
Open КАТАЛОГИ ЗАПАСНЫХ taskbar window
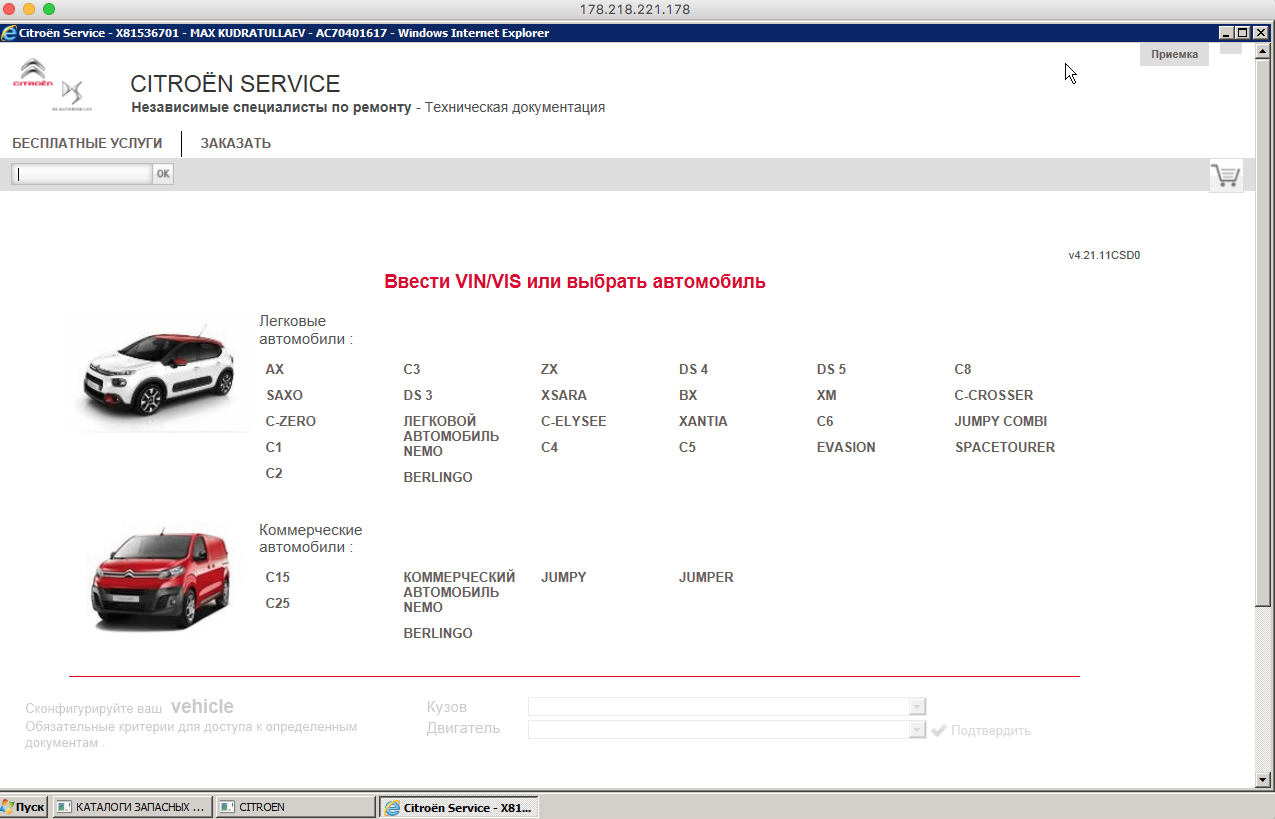point(132,807)
